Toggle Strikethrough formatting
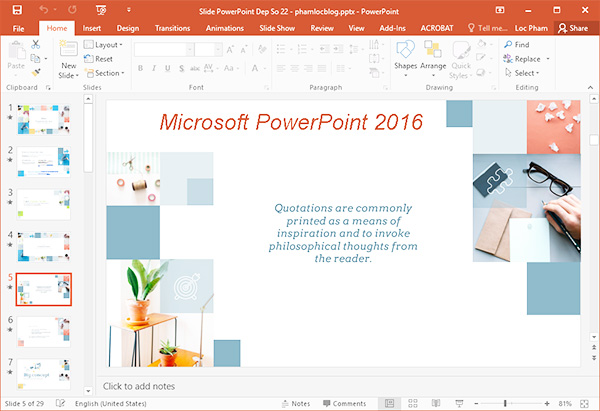This screenshot has height=411, width=600. click(195, 68)
